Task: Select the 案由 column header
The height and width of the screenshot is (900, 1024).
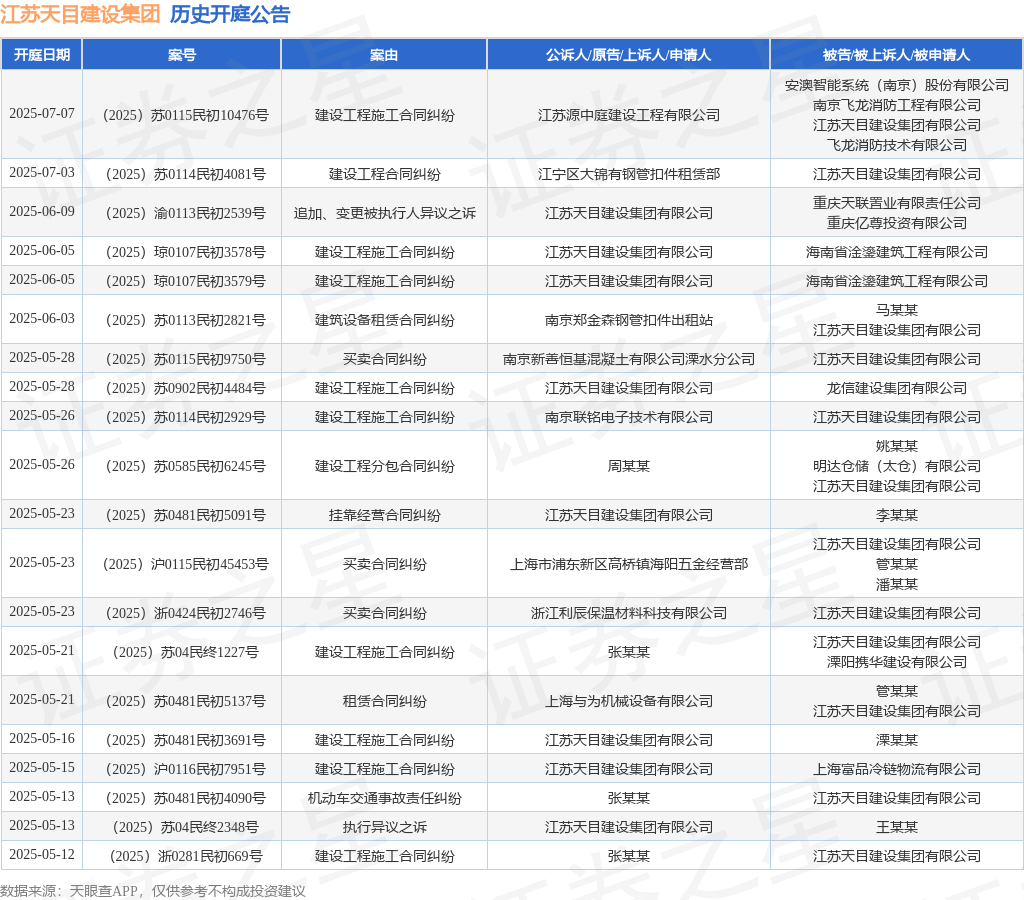Action: (384, 55)
